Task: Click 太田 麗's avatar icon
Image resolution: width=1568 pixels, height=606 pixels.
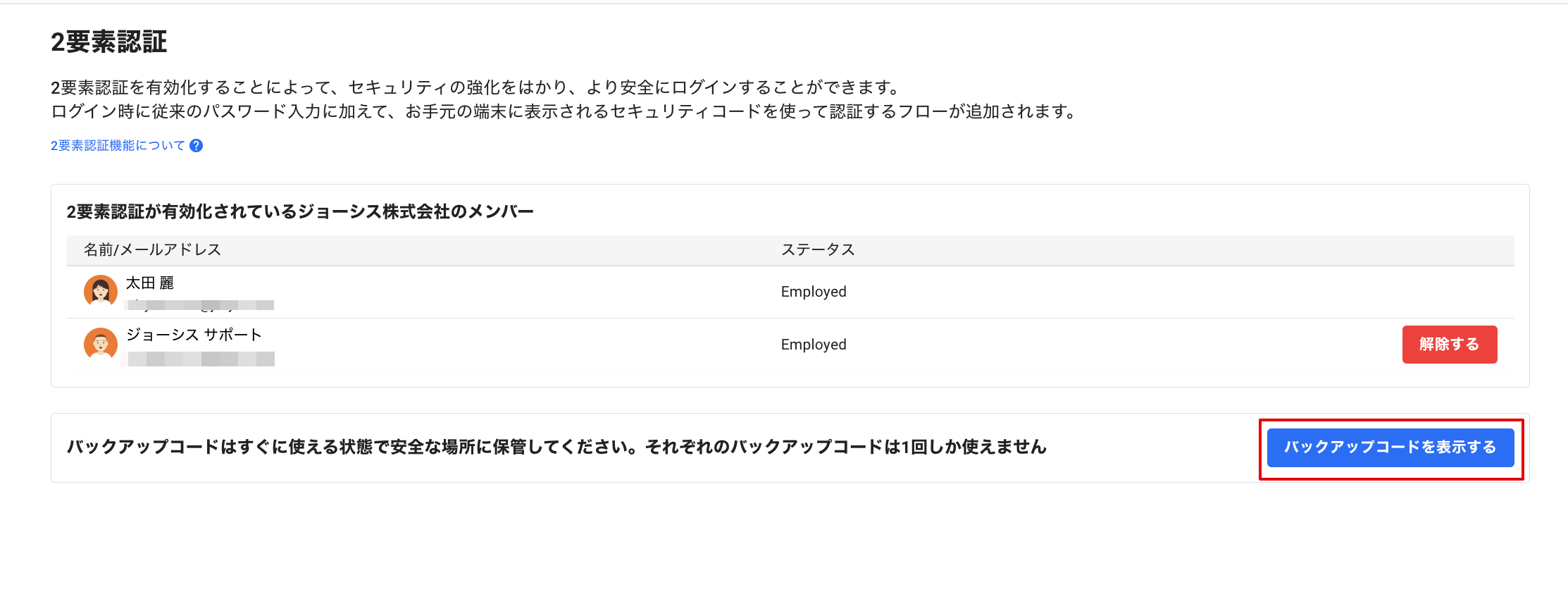Action: point(100,291)
